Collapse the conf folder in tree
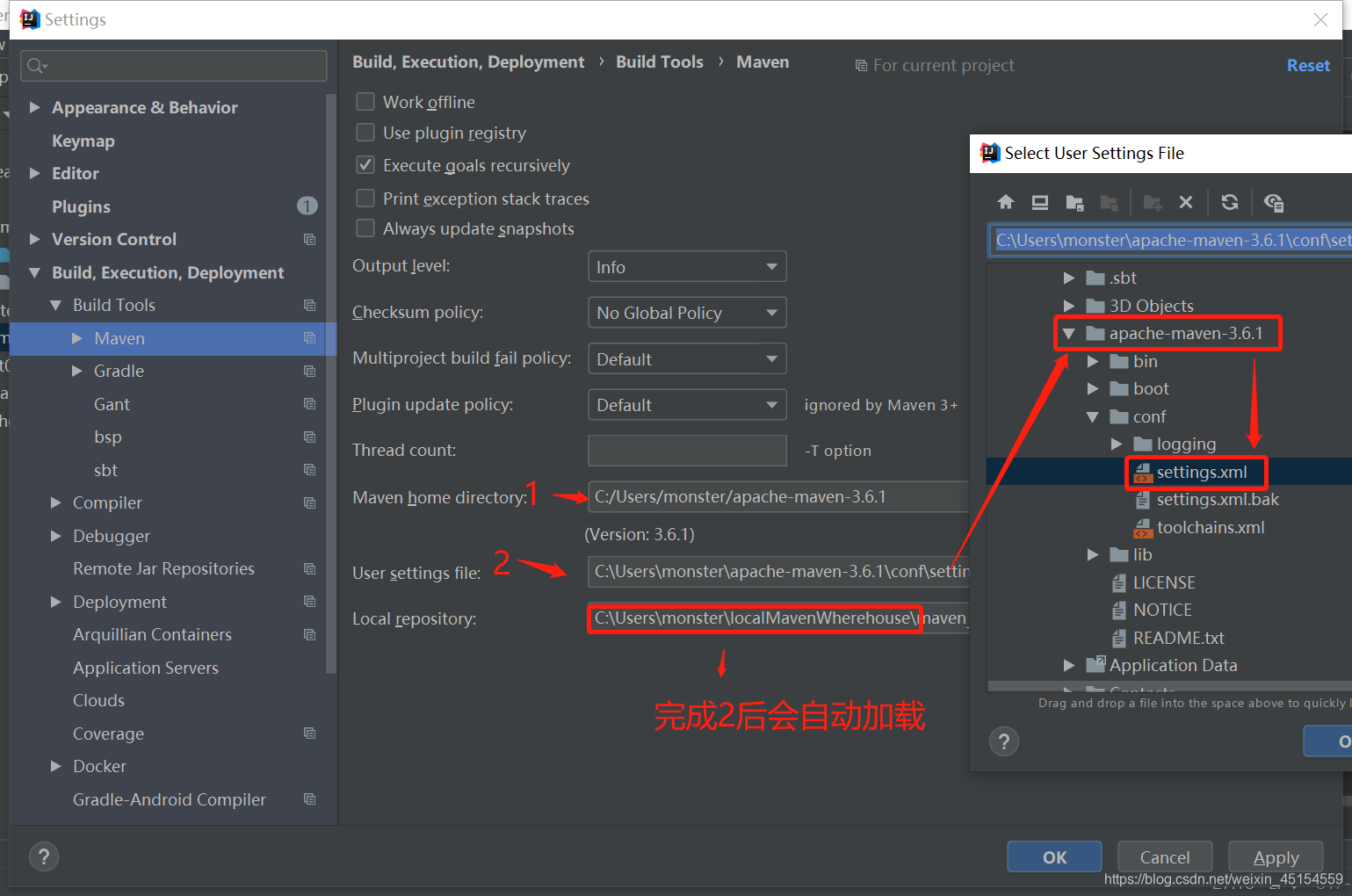The height and width of the screenshot is (896, 1352). coord(1093,416)
